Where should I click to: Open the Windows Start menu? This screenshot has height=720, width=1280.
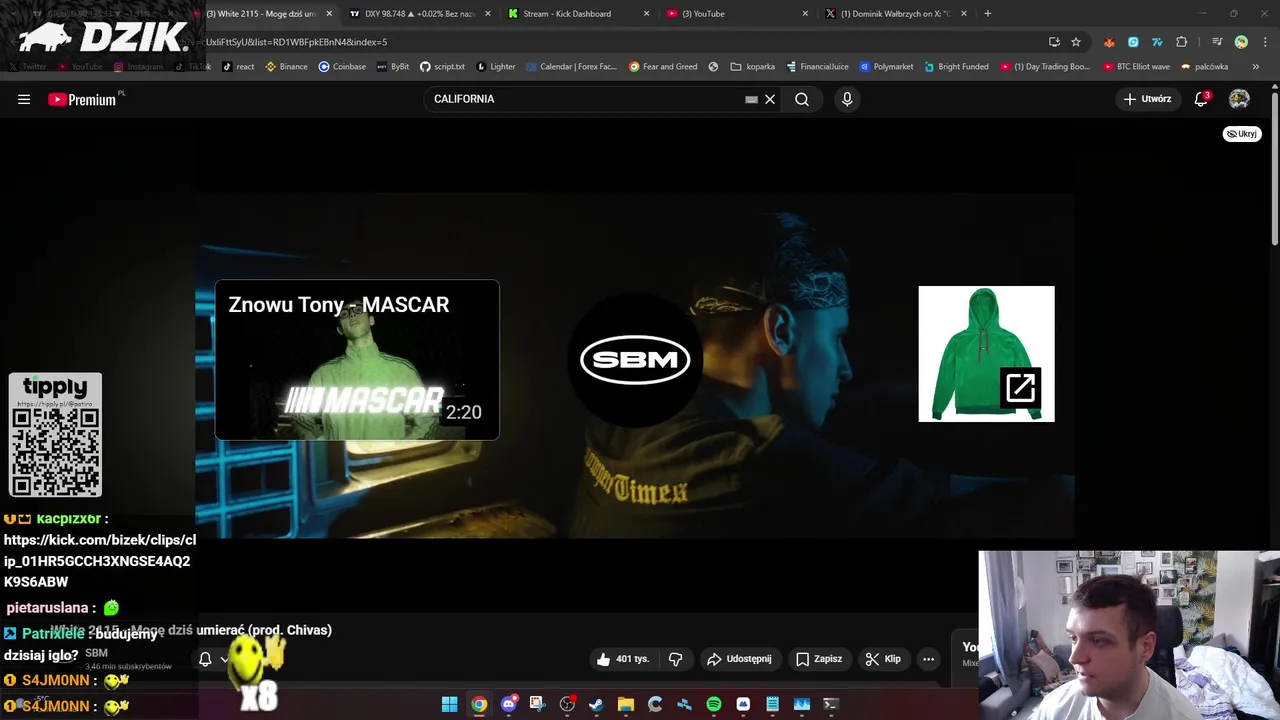(x=450, y=704)
